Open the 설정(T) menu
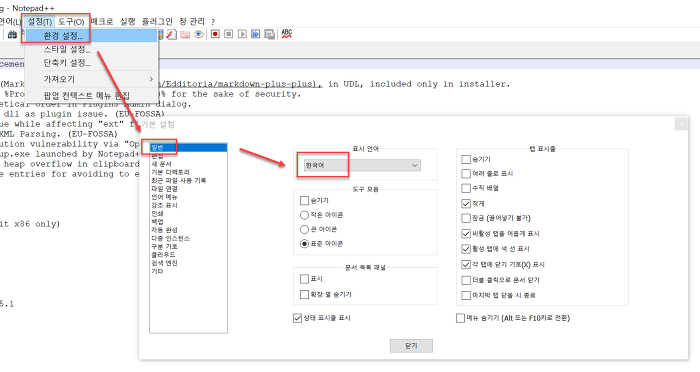 (40, 21)
